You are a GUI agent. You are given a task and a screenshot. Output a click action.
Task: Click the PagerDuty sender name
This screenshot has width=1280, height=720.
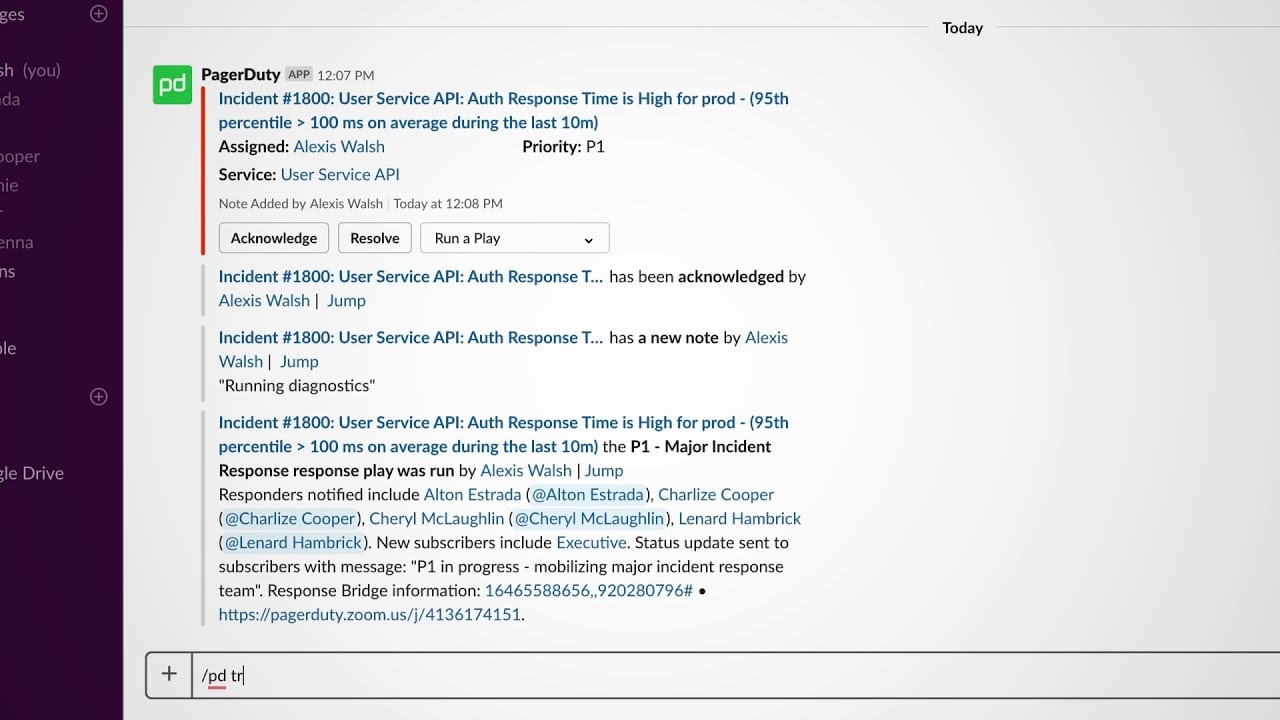pyautogui.click(x=241, y=74)
